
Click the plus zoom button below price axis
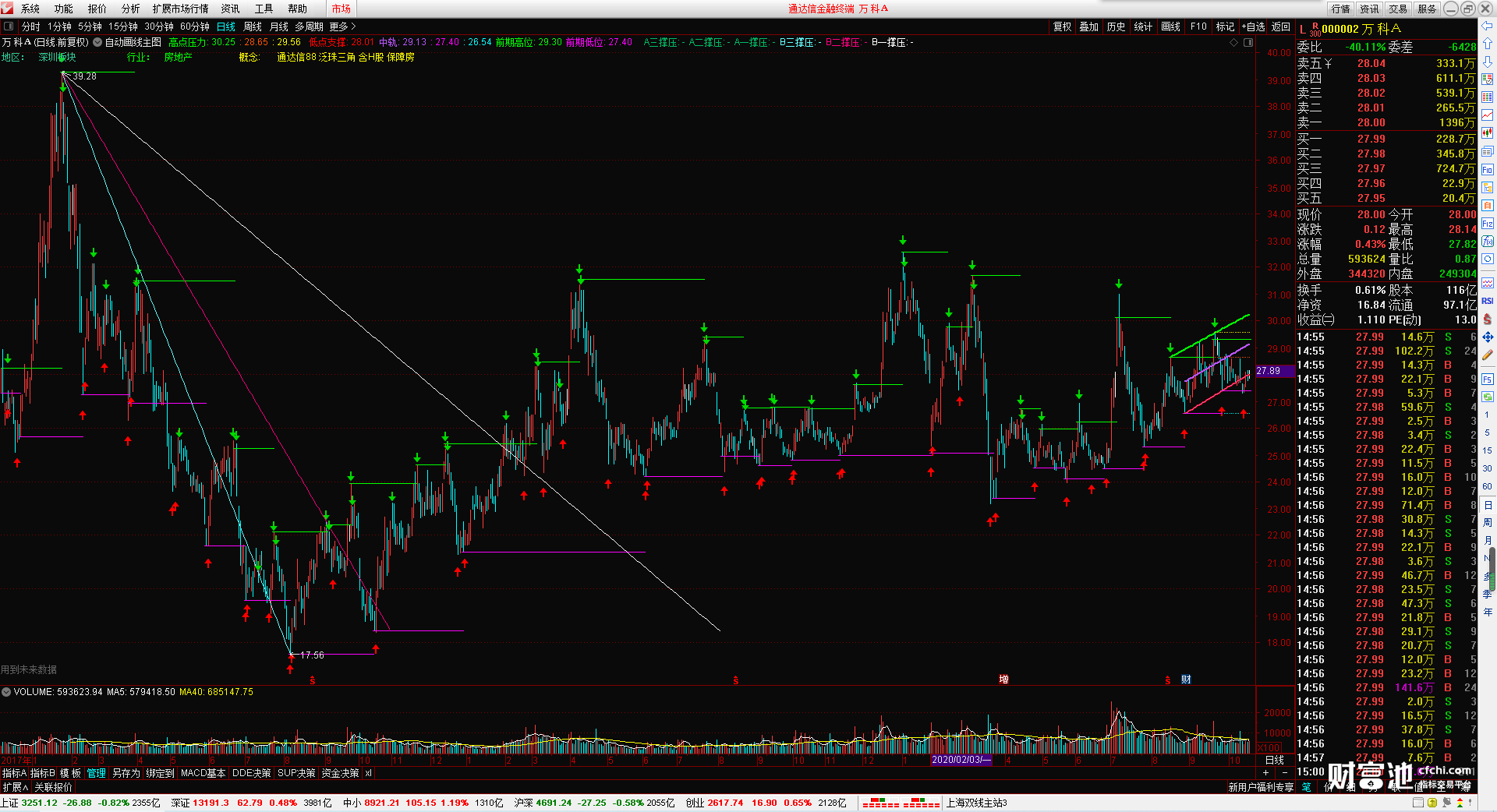pos(1265,772)
